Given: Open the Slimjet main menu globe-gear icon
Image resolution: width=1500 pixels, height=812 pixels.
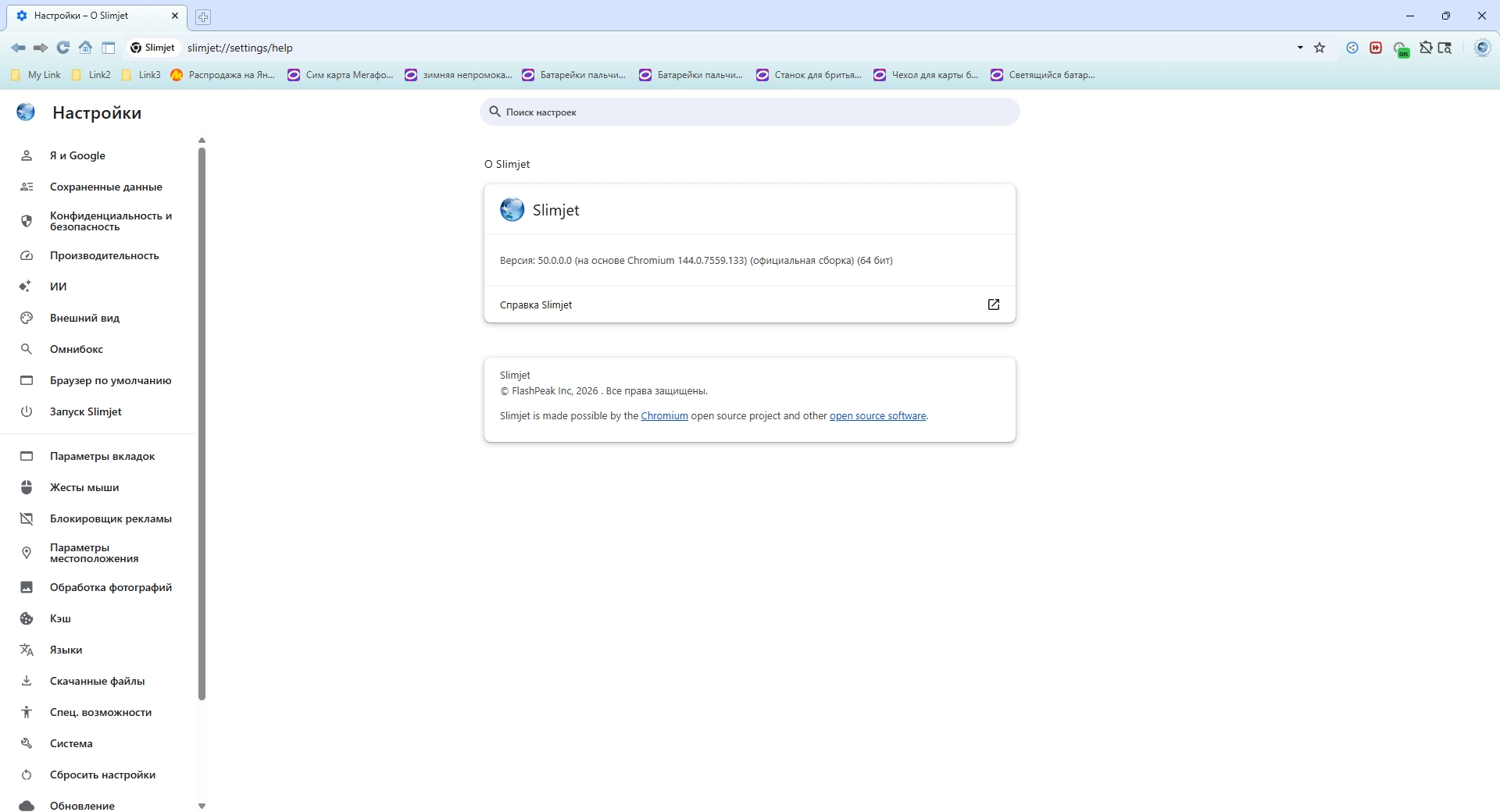Looking at the screenshot, I should click(x=1482, y=48).
